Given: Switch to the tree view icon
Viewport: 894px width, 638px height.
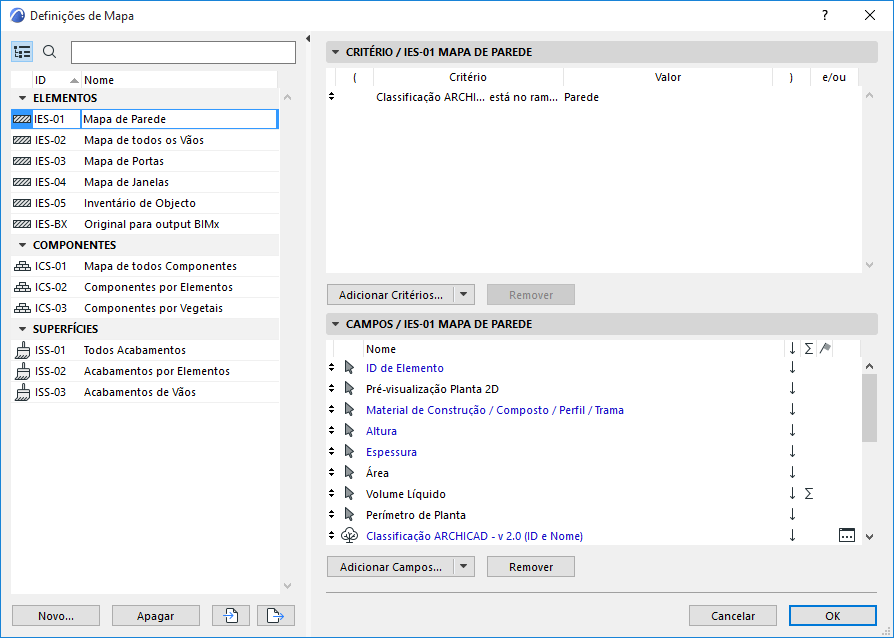Looking at the screenshot, I should pyautogui.click(x=22, y=52).
